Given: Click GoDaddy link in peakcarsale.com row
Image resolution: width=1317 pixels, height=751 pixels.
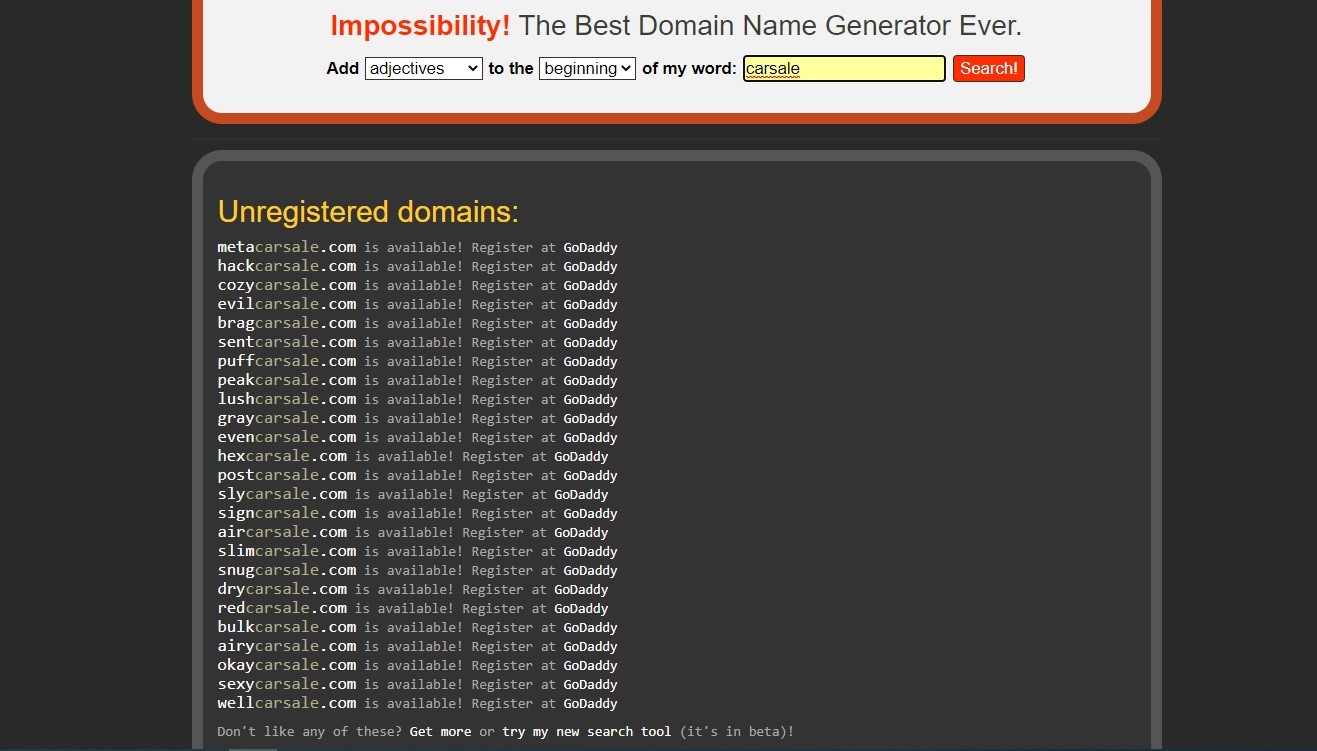Looking at the screenshot, I should click(590, 381).
